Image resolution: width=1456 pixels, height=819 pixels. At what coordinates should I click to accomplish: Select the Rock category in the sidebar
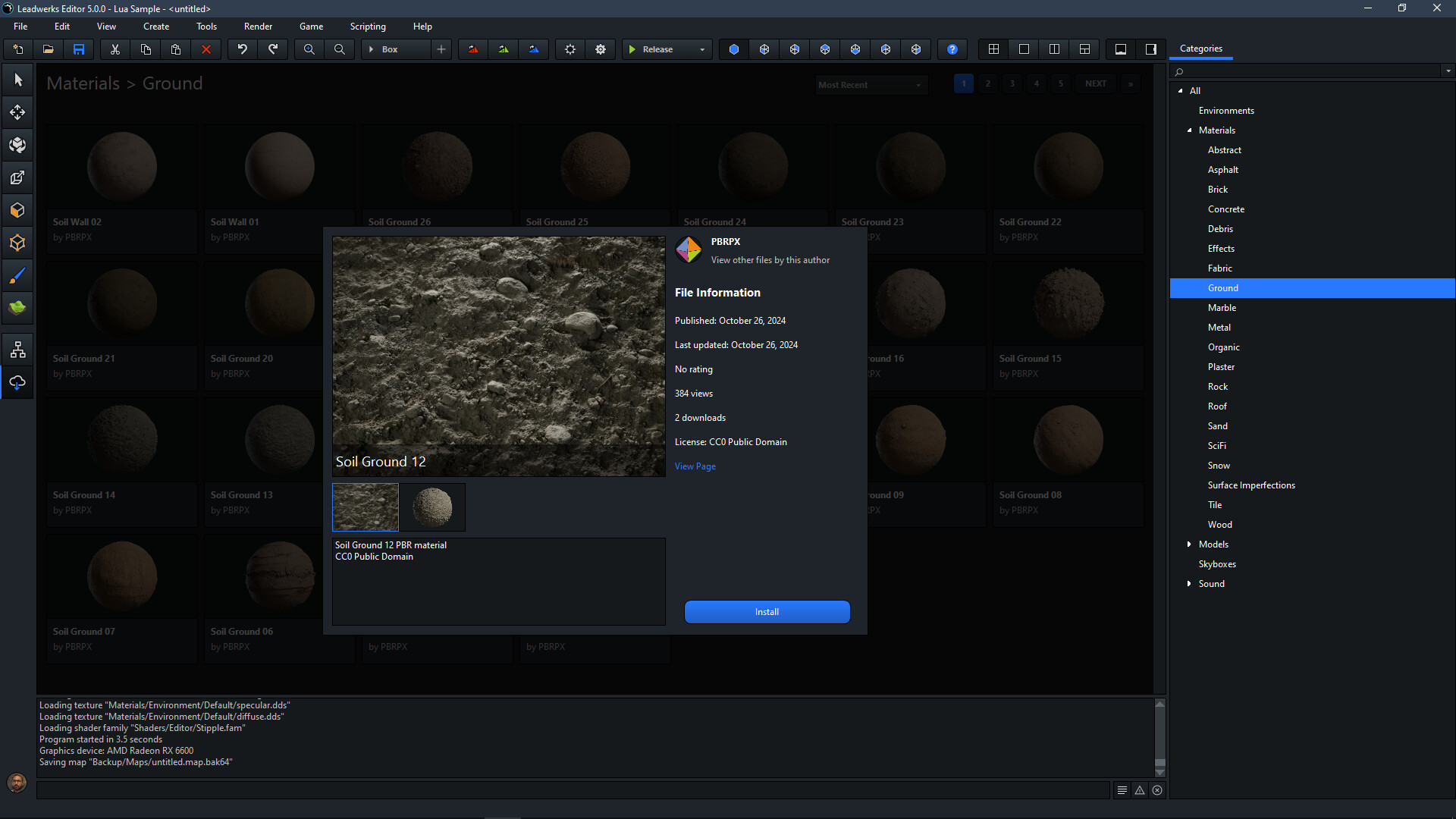coord(1217,386)
